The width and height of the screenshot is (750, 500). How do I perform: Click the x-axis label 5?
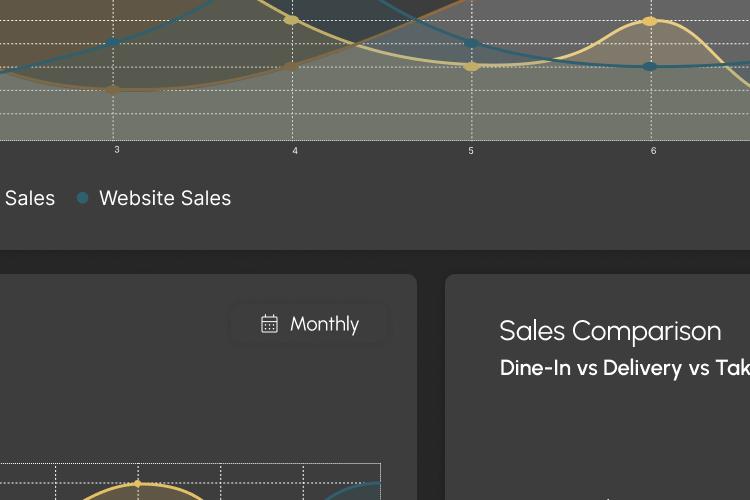pyautogui.click(x=471, y=151)
